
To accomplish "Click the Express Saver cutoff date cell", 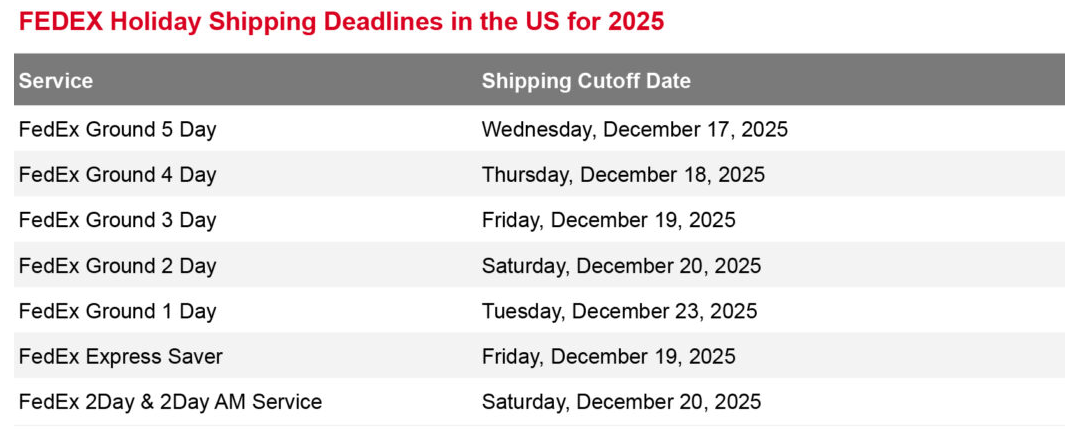I will click(x=608, y=357).
